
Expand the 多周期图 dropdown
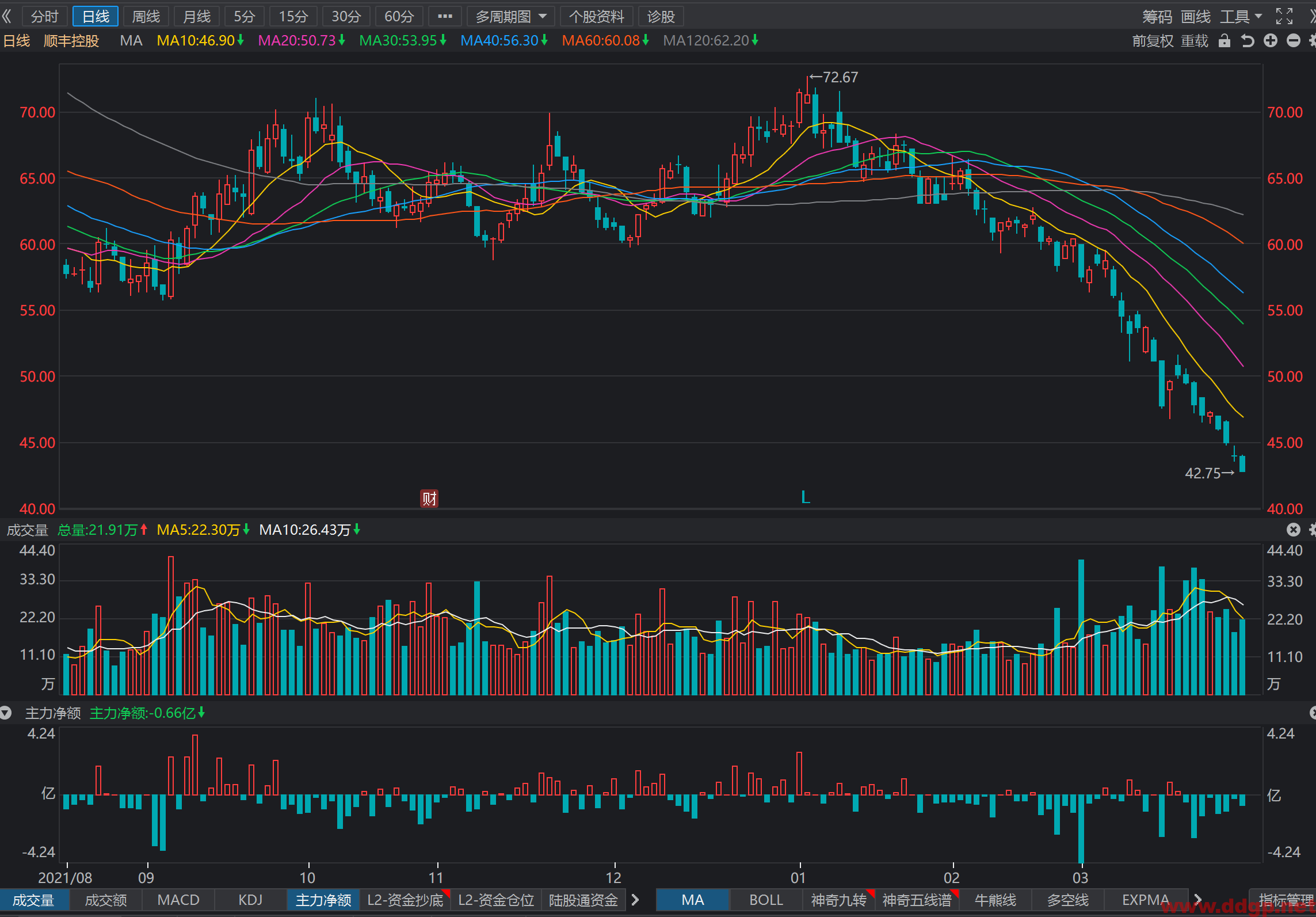click(x=511, y=16)
